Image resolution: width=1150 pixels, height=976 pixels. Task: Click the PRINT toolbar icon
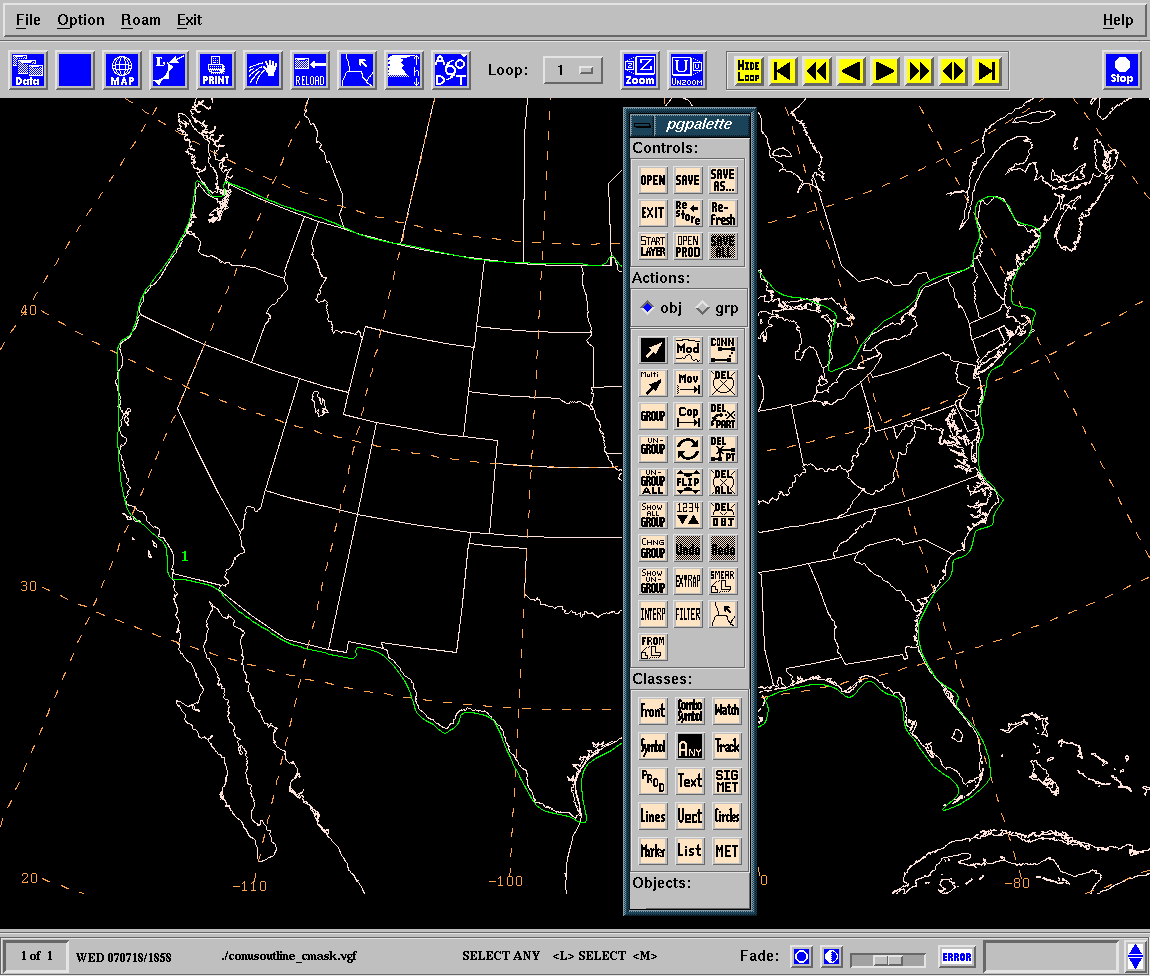tap(216, 71)
